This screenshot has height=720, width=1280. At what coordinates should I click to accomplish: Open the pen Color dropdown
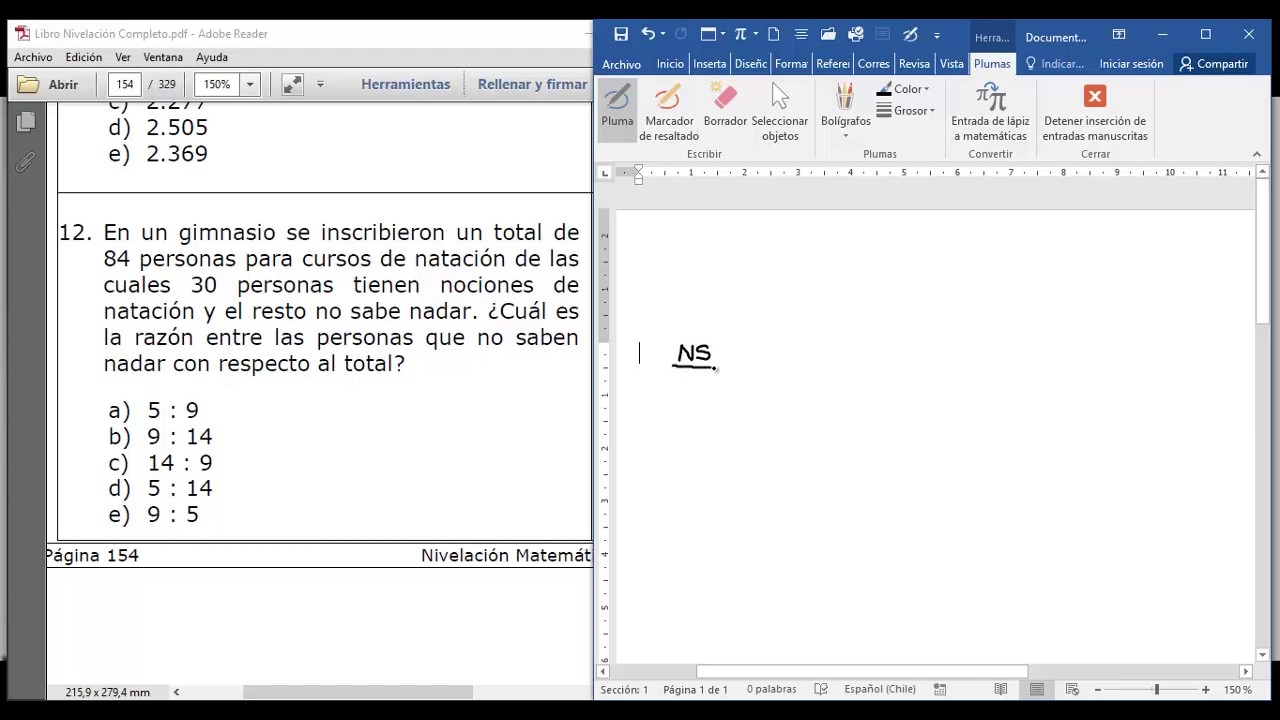coord(904,89)
